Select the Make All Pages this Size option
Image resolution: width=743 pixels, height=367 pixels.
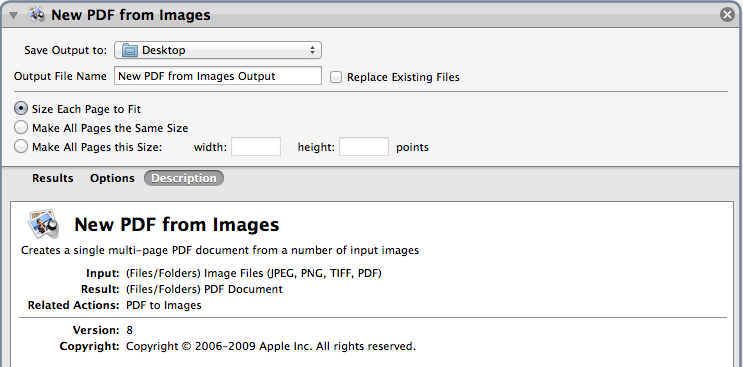click(x=21, y=147)
